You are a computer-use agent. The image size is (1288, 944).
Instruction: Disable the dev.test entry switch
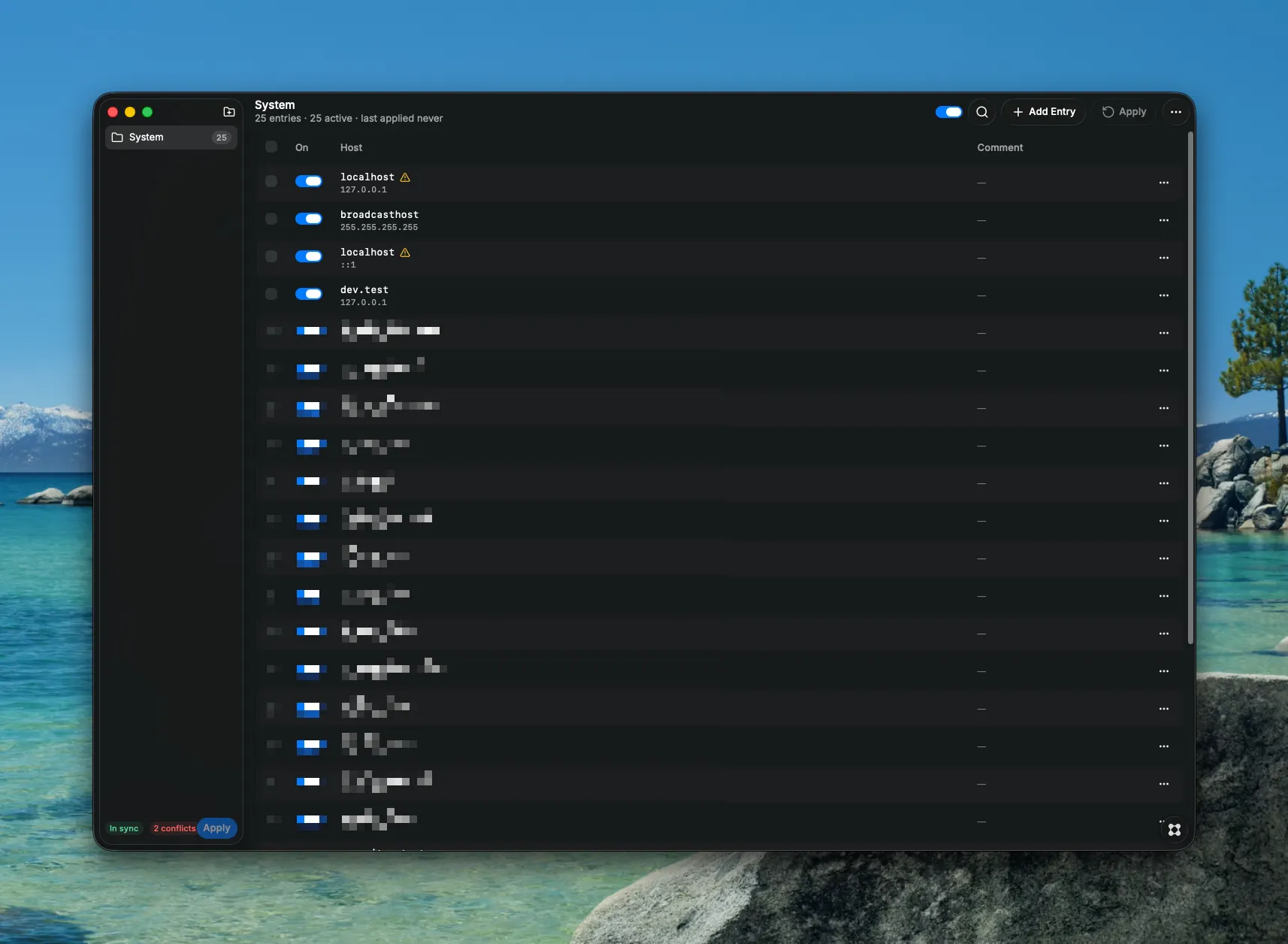pos(309,294)
